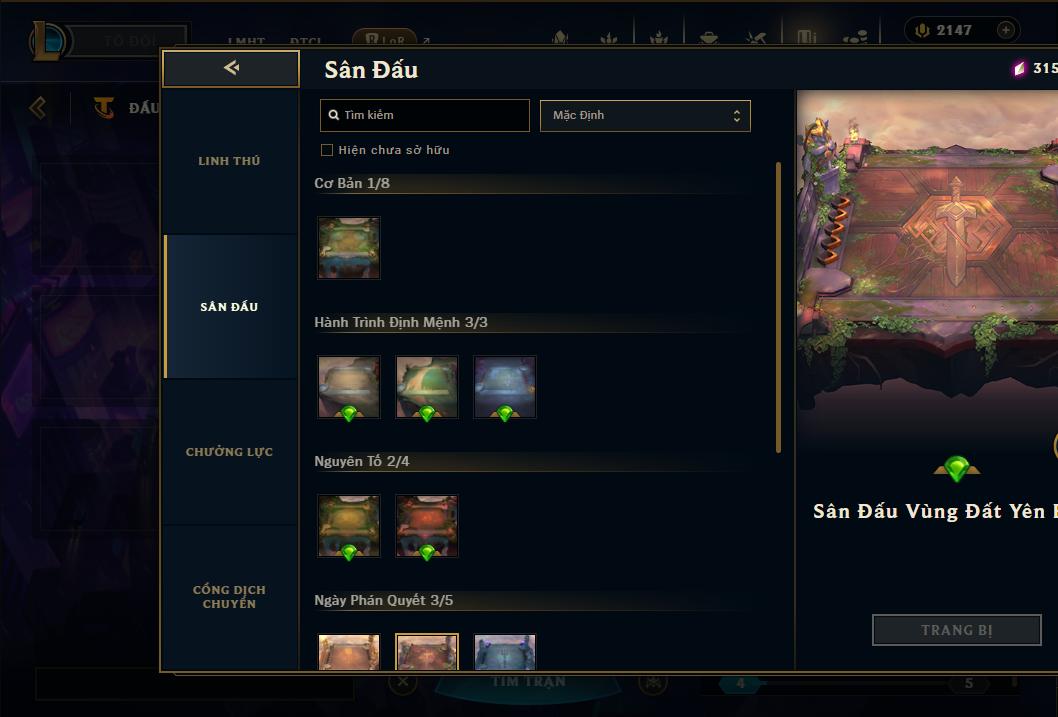
Task: Select the Cơ Bản arena thumbnail
Action: 349,248
